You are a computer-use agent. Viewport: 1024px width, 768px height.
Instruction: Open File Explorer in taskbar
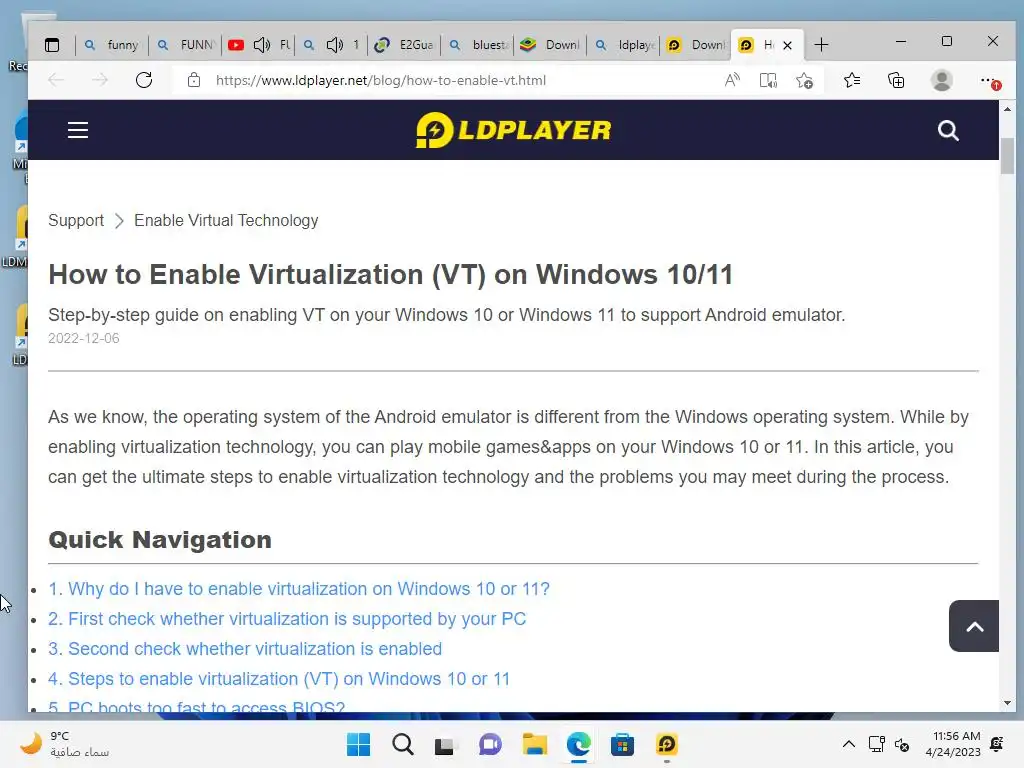(534, 744)
